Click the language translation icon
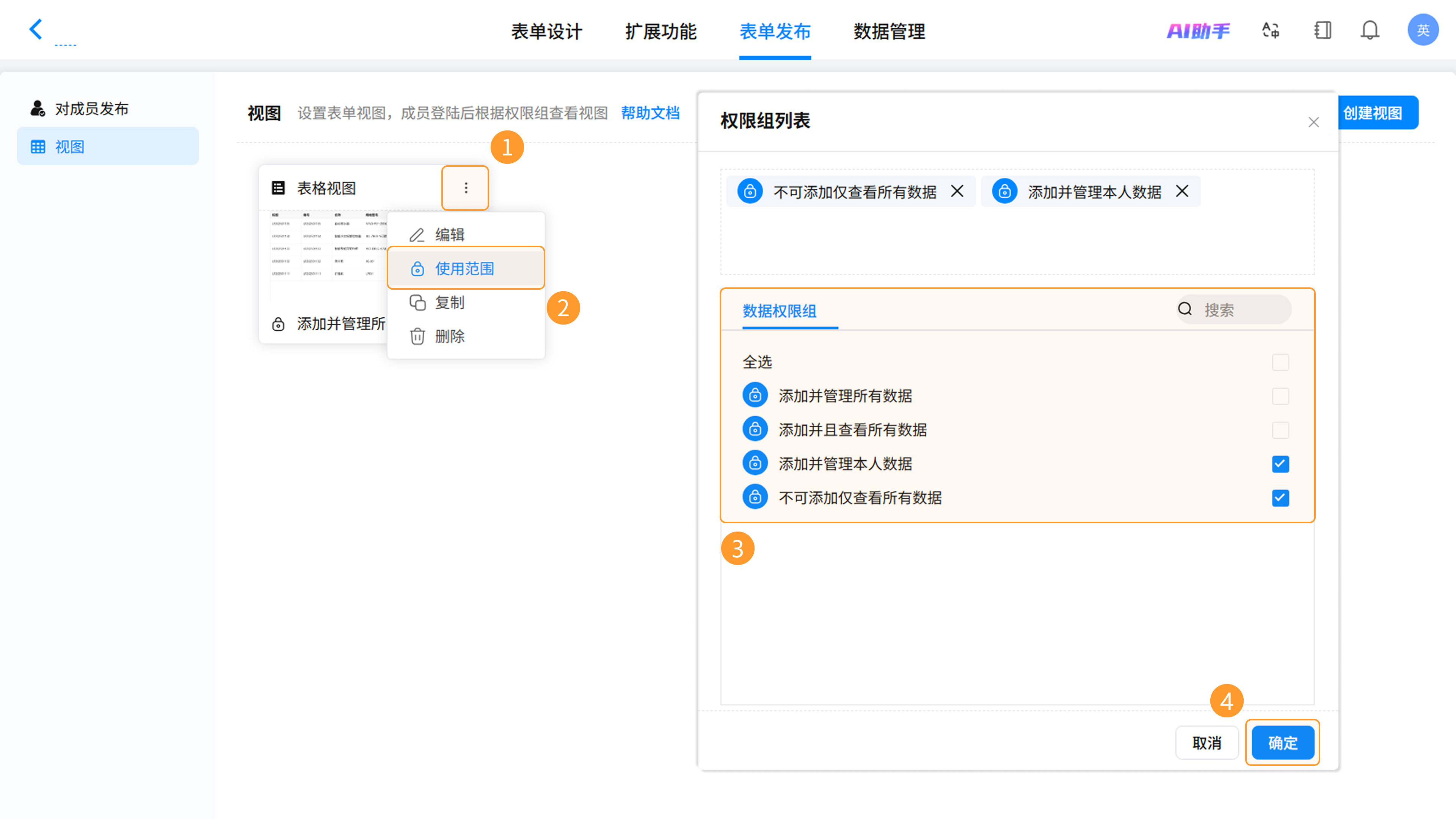 tap(1271, 30)
